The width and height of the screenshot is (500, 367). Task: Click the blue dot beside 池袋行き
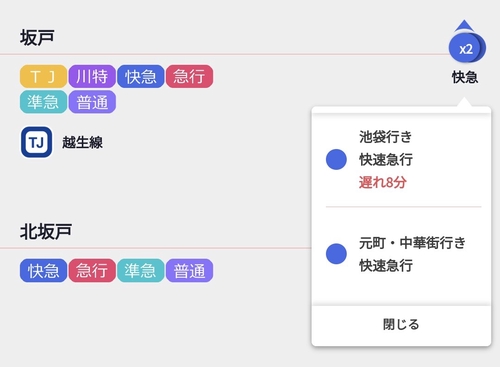pos(336,159)
